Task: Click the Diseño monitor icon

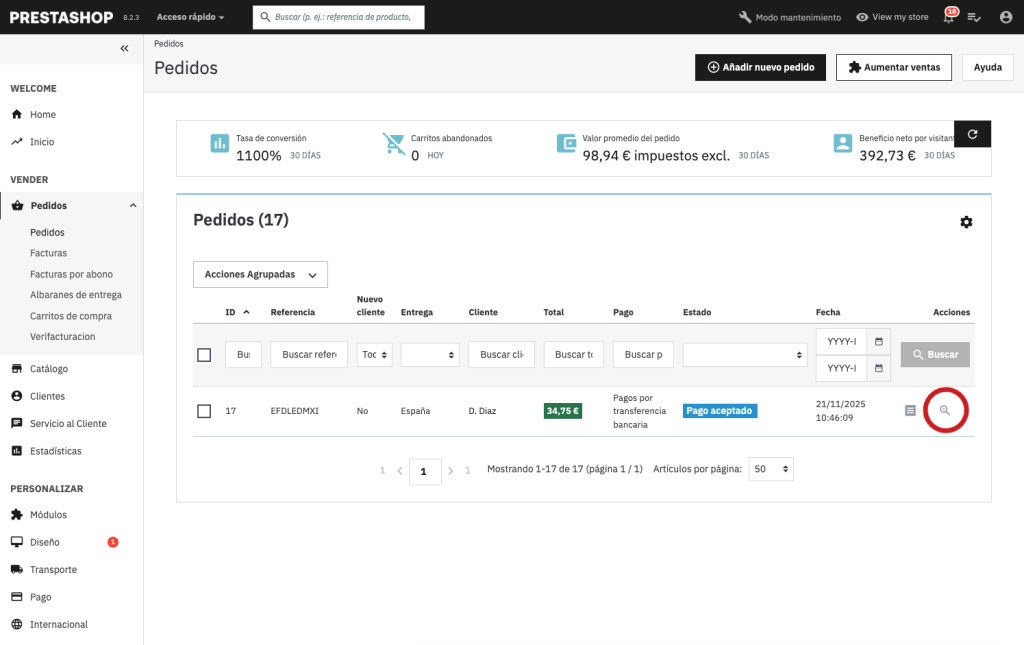Action: tap(17, 542)
